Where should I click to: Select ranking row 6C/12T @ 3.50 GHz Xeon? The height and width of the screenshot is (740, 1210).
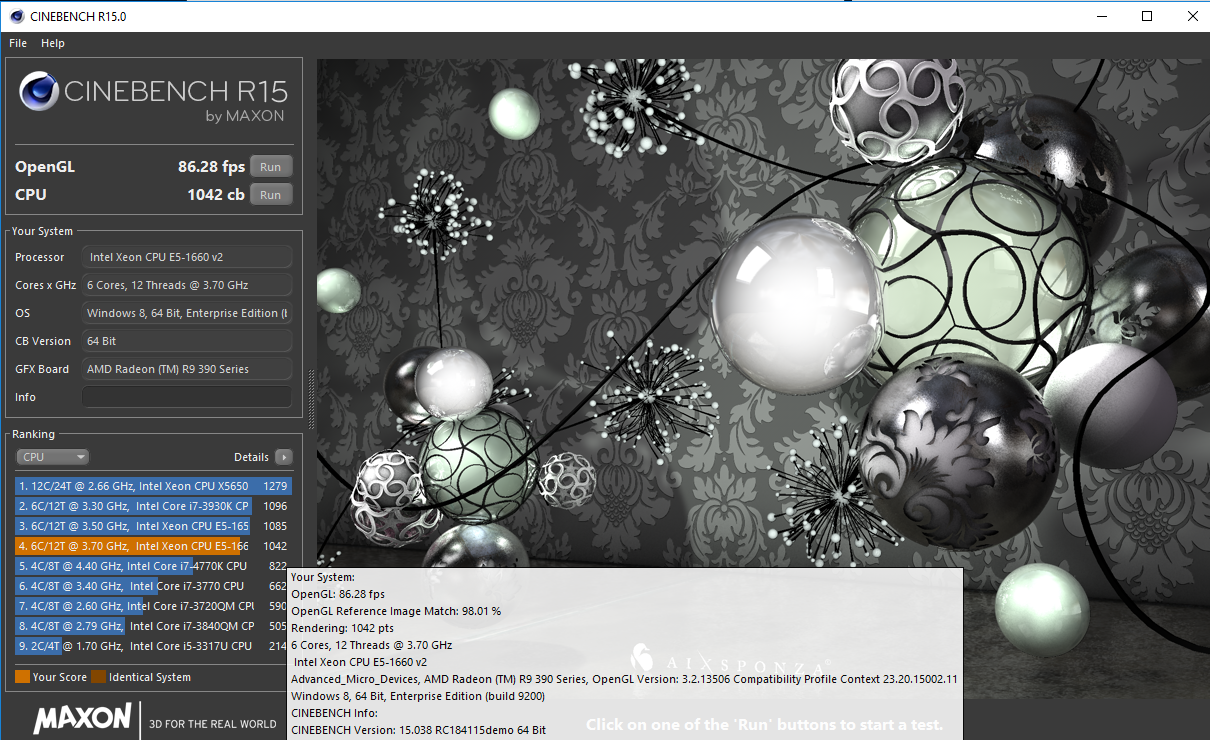pyautogui.click(x=154, y=526)
